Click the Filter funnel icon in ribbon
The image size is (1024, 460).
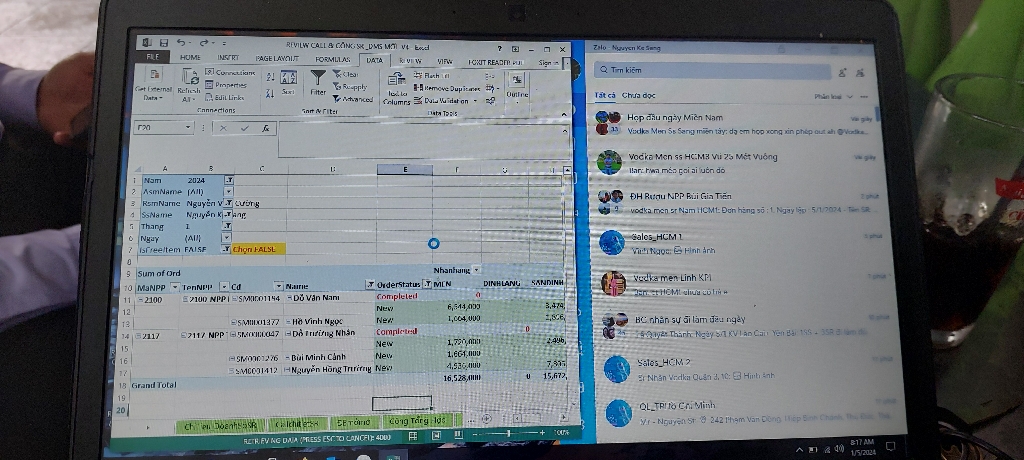click(x=318, y=79)
